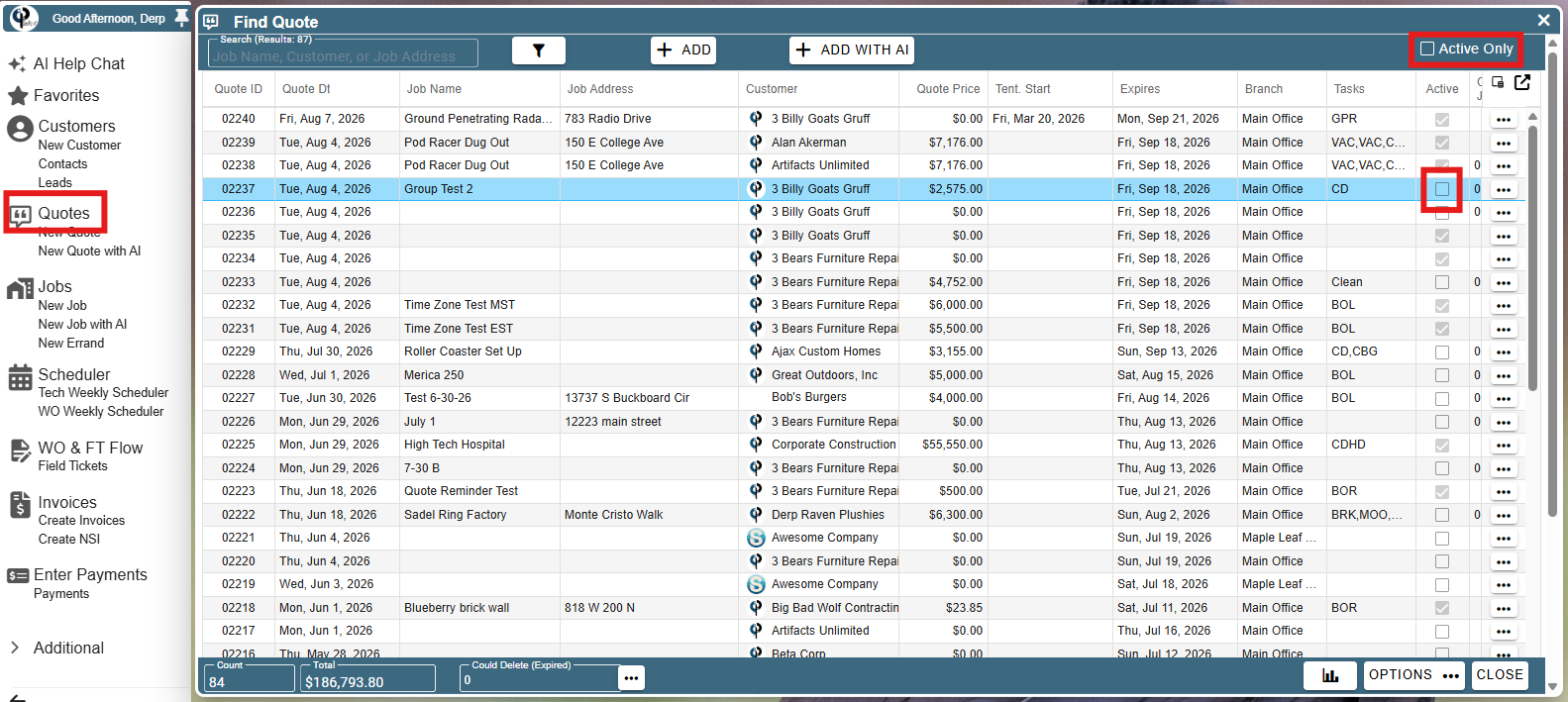The height and width of the screenshot is (702, 1568).
Task: Open the filter funnel button
Action: 539,50
